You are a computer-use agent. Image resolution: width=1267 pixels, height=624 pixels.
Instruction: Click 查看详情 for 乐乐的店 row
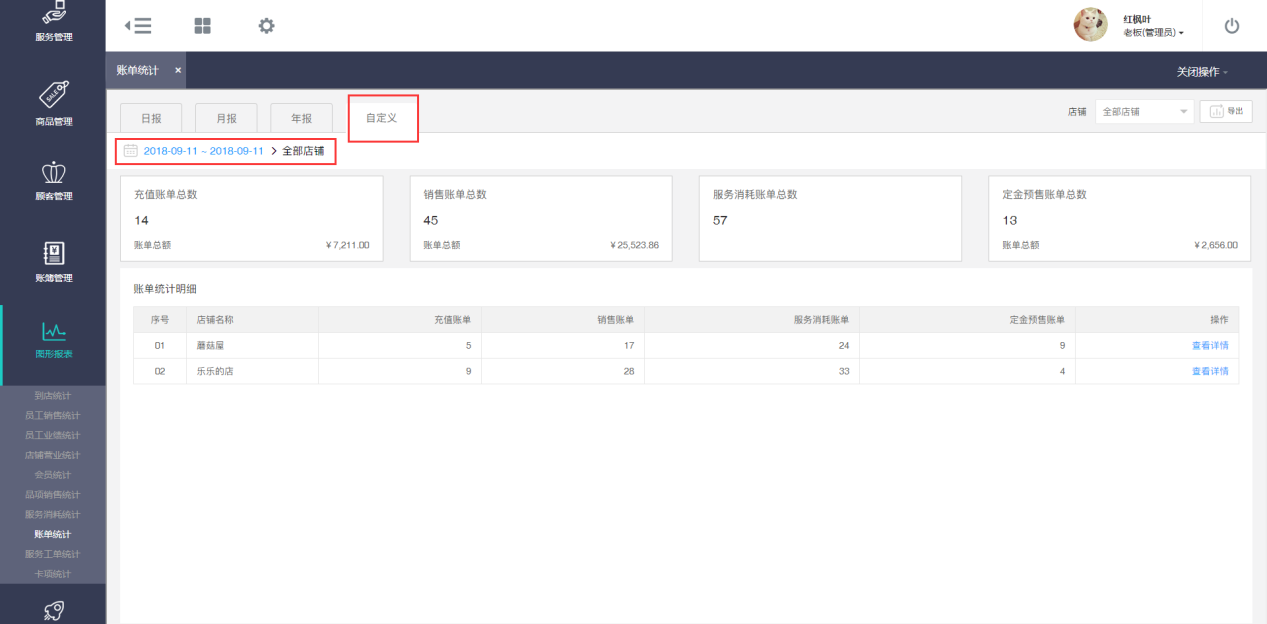1209,371
